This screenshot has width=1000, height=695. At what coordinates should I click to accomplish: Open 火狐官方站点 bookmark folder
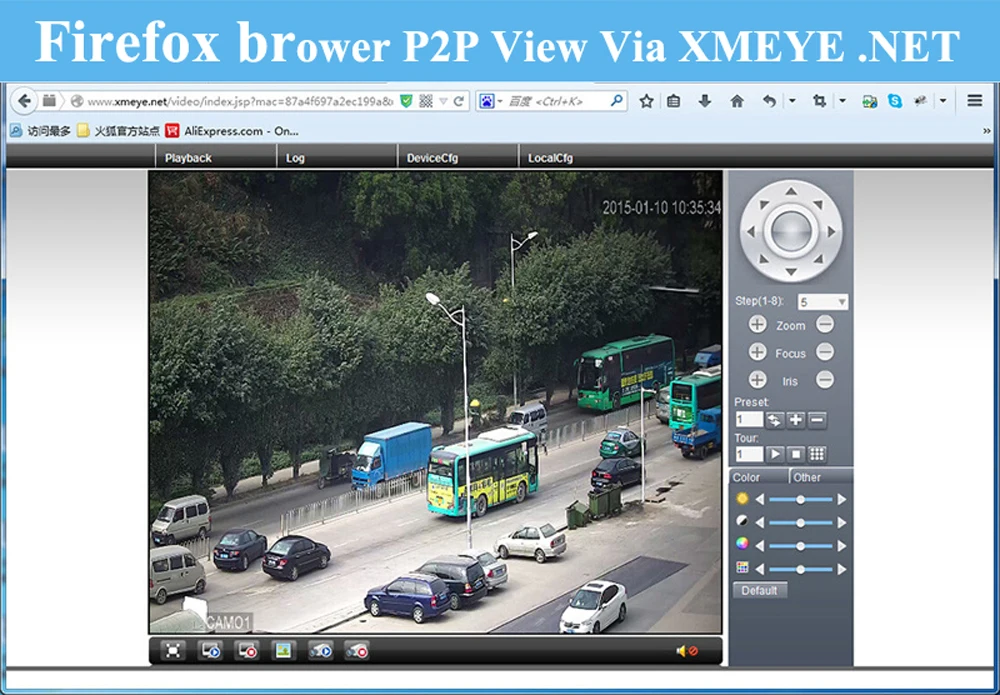pos(119,131)
